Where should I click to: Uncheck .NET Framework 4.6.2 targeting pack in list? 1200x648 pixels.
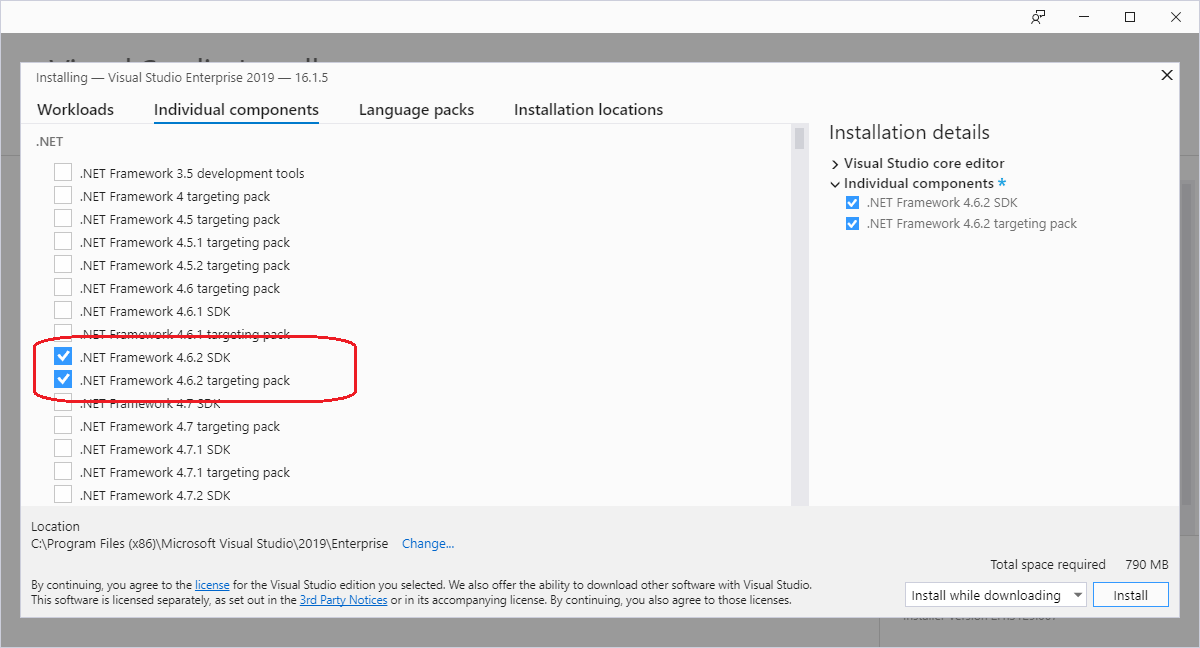63,379
